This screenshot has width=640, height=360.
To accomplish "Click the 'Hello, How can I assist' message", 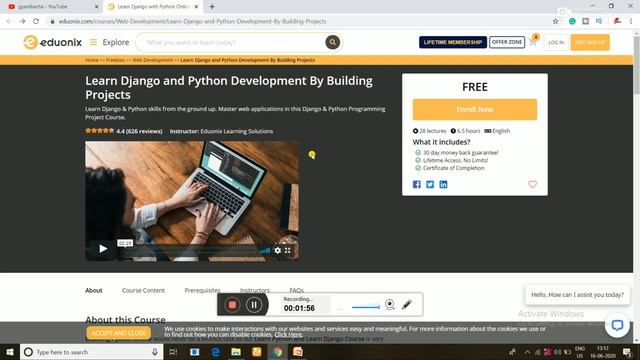I will [577, 295].
